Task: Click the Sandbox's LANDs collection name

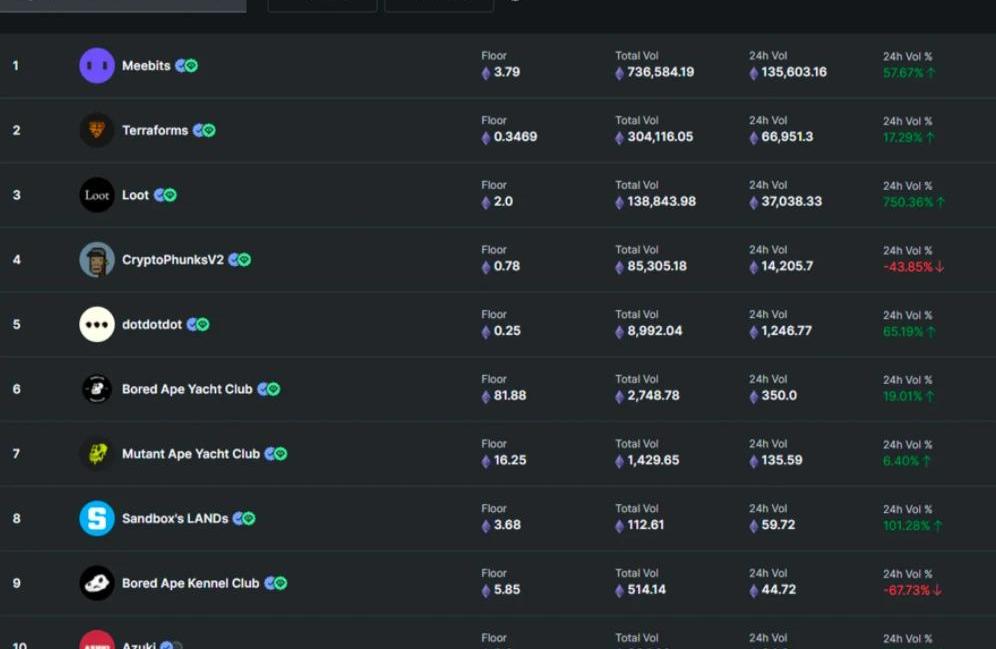Action: click(174, 518)
